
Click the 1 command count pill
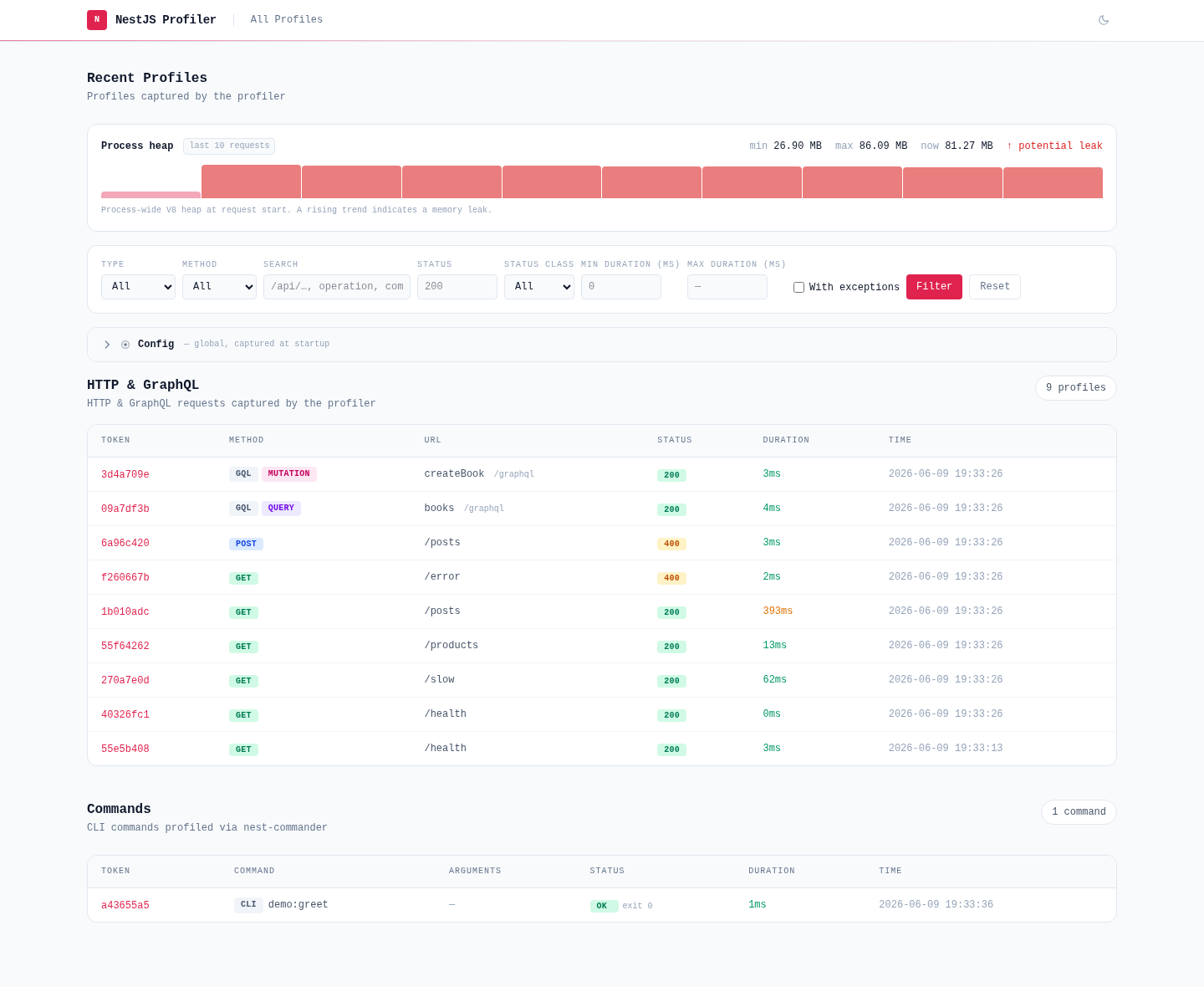click(1079, 812)
